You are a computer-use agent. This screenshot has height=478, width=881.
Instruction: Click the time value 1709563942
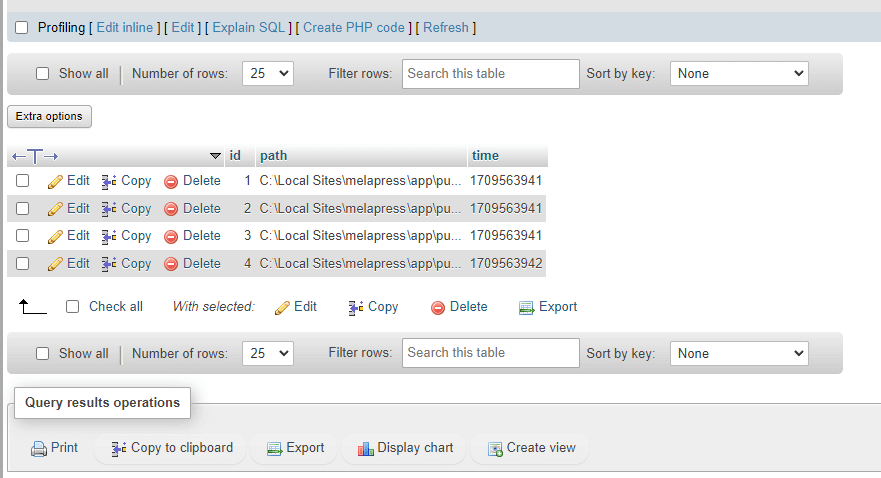point(506,263)
